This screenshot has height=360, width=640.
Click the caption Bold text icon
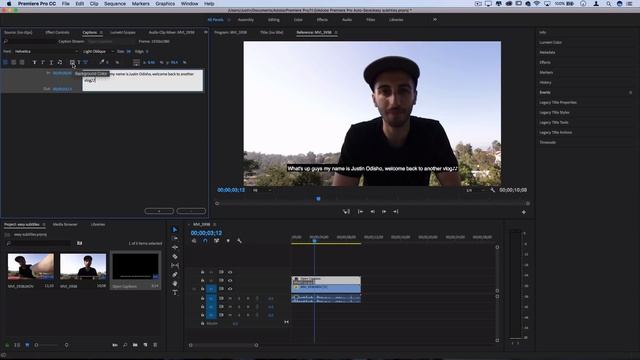coord(34,62)
